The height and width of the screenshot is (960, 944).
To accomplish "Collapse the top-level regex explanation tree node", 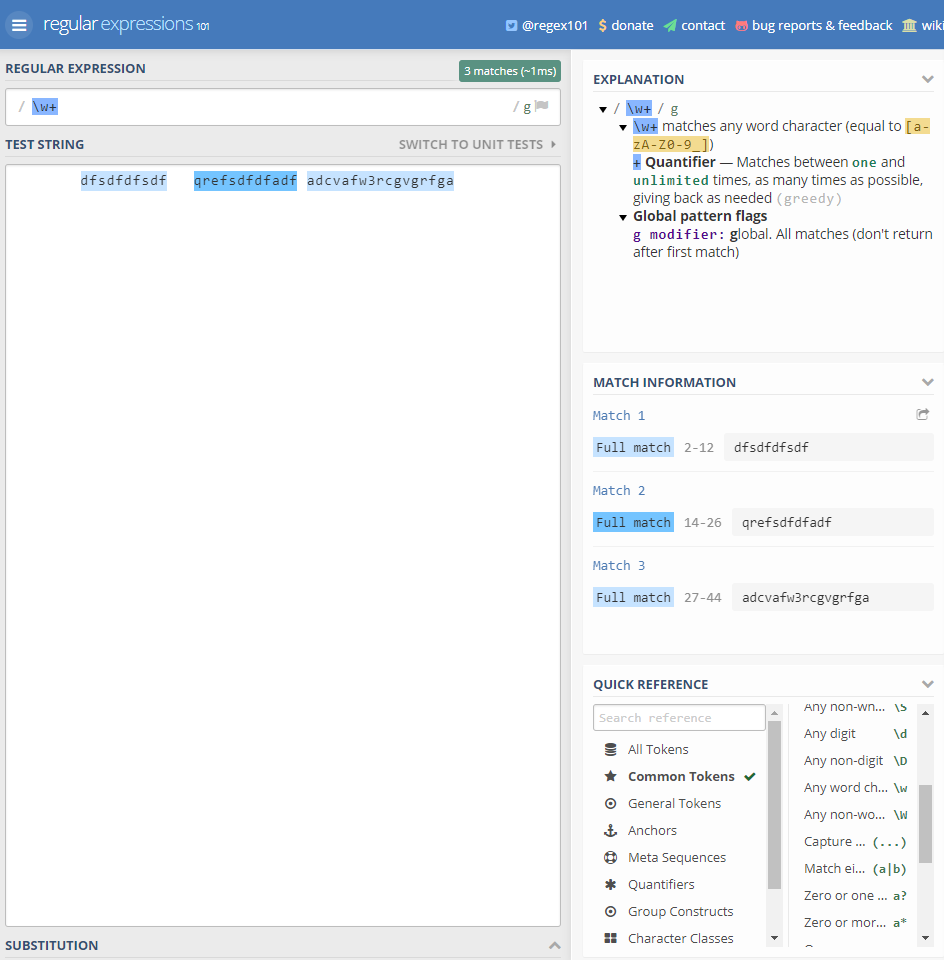I will pyautogui.click(x=603, y=109).
